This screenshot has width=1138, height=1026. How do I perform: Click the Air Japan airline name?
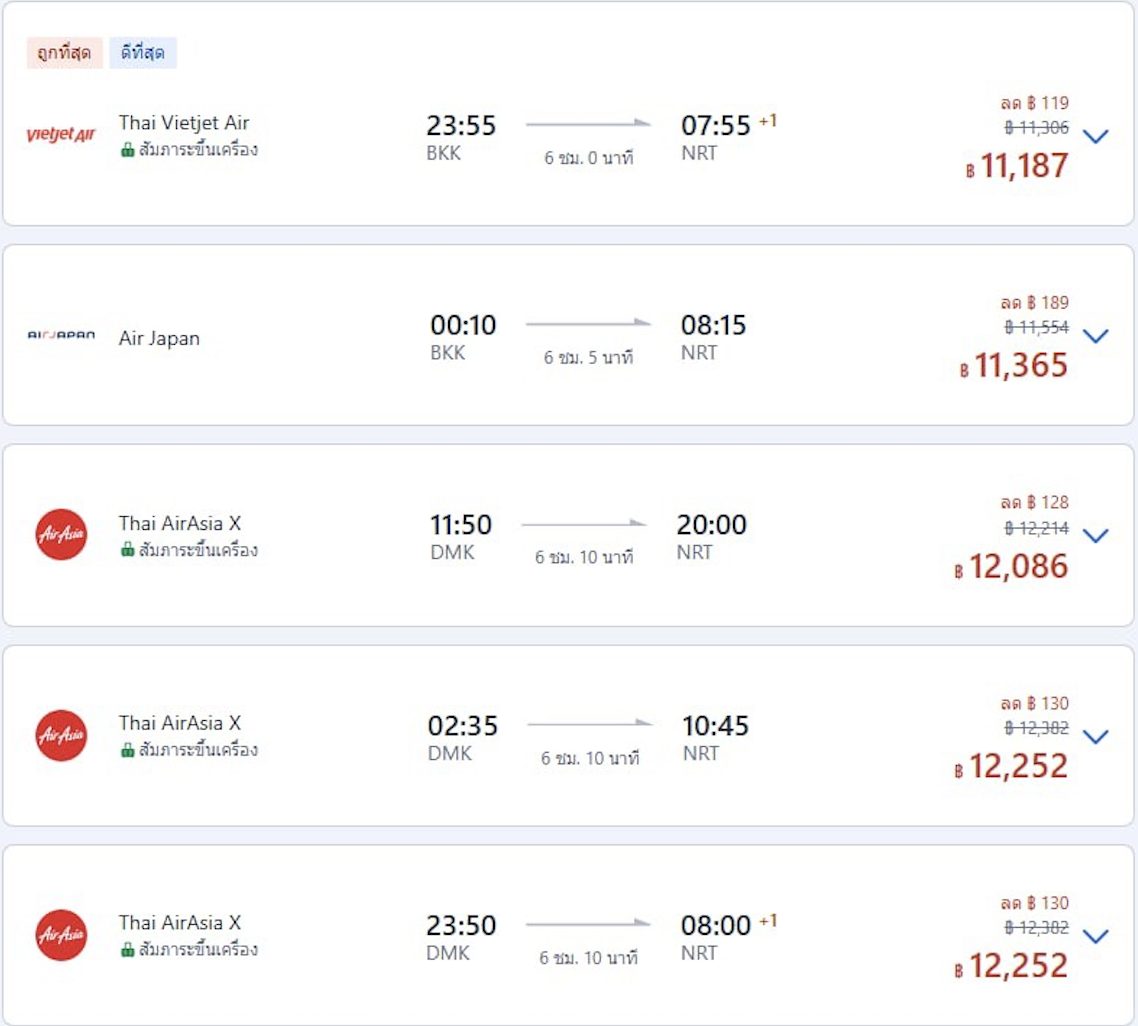point(159,338)
